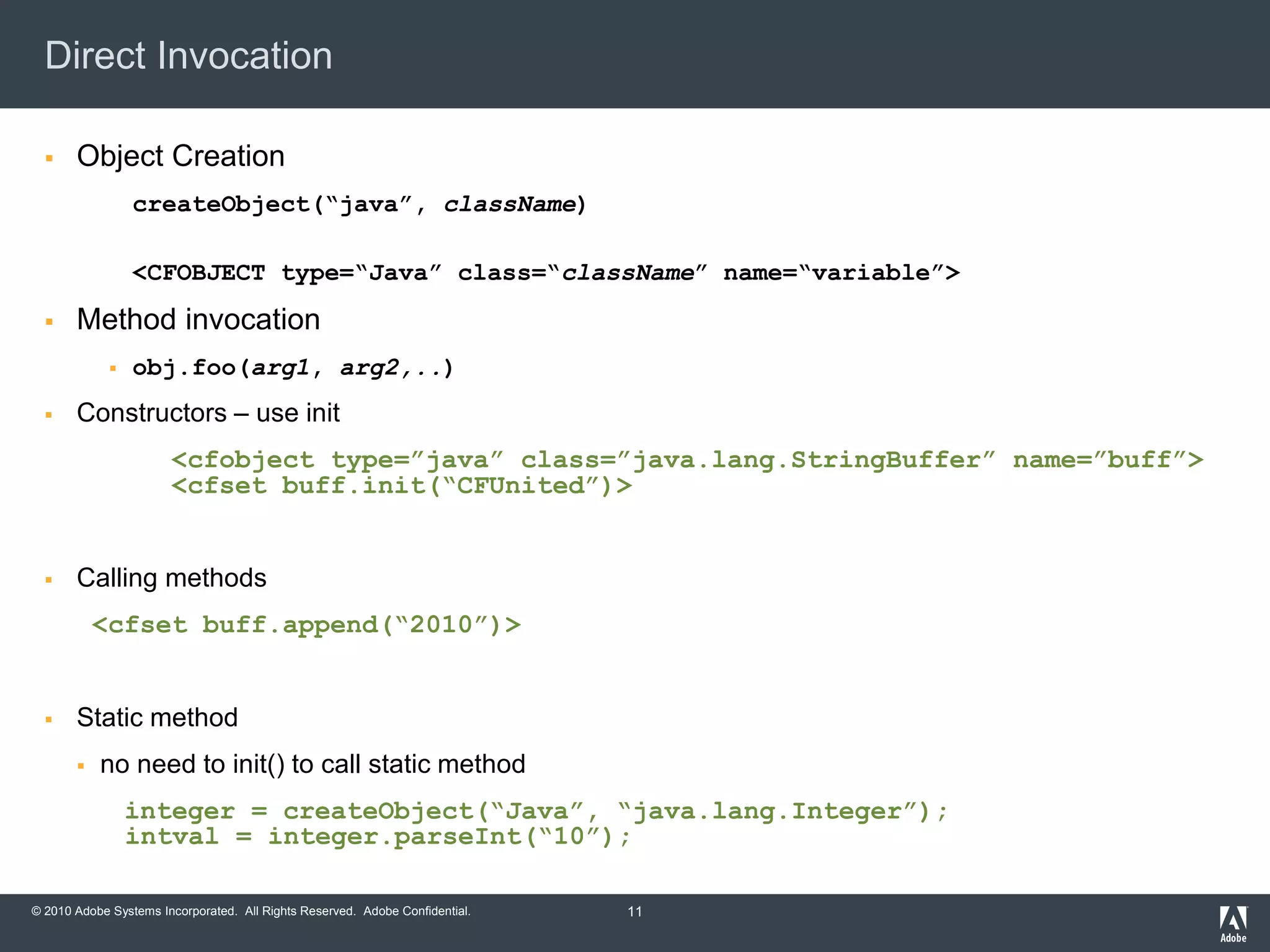
Task: Click 'no need to init() to call static method'
Action: 313,764
